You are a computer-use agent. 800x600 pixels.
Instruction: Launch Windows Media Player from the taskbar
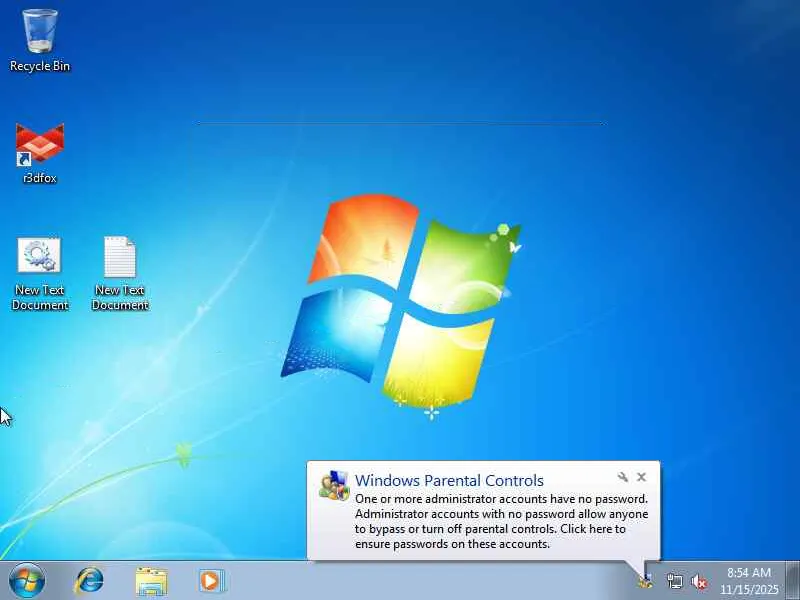point(211,581)
